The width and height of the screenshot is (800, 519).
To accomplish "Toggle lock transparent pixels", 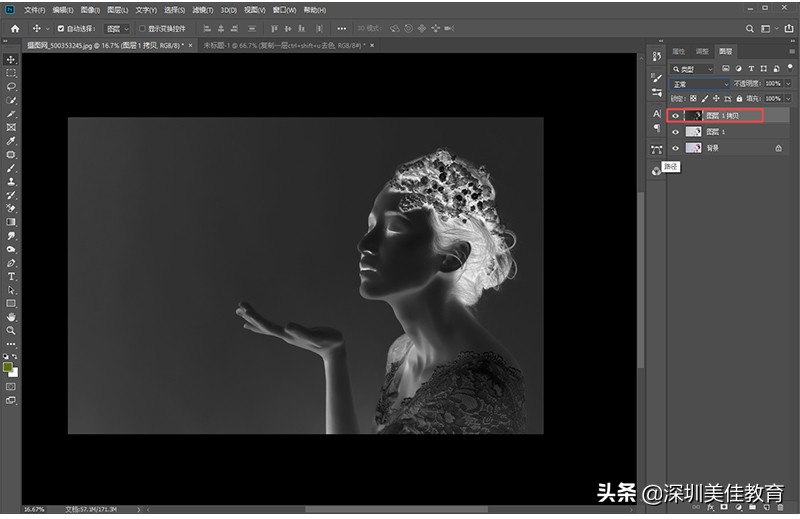I will [x=693, y=98].
